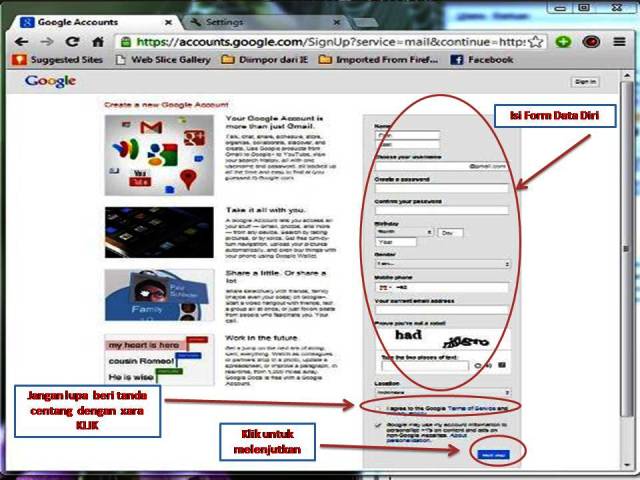This screenshot has height=480, width=640.
Task: Open the Web Slice Gallery bookmark
Action: click(163, 60)
